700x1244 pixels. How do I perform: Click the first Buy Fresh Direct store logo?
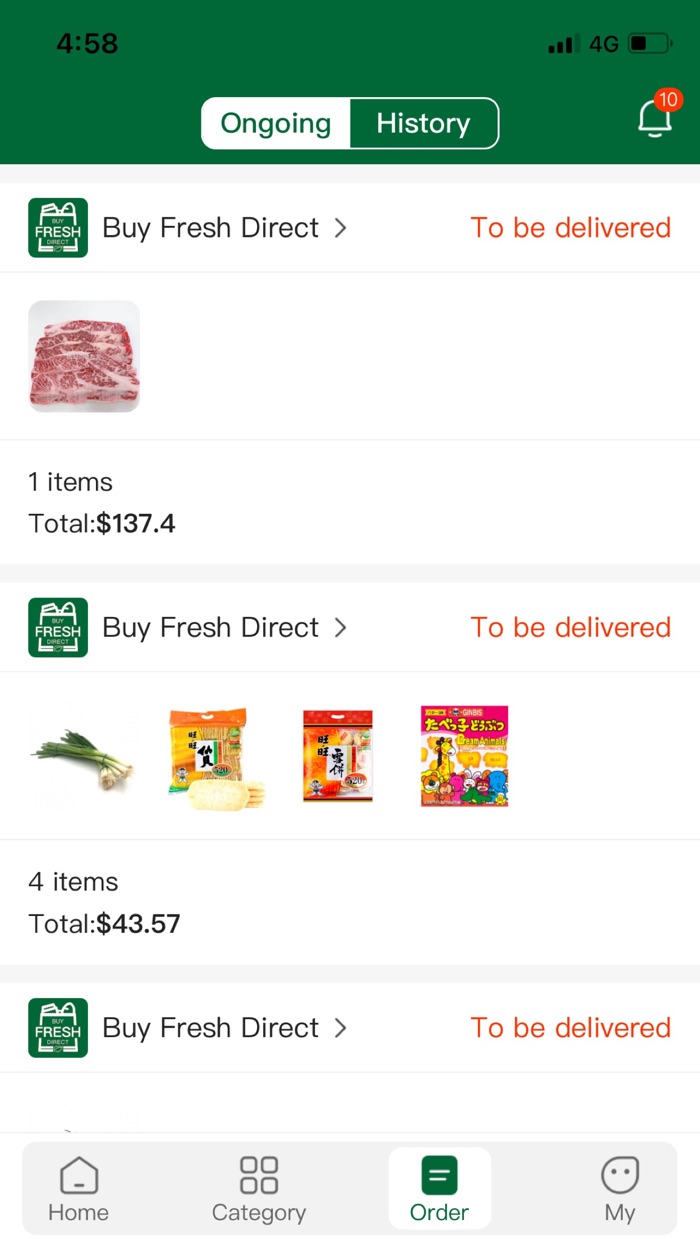pos(57,227)
